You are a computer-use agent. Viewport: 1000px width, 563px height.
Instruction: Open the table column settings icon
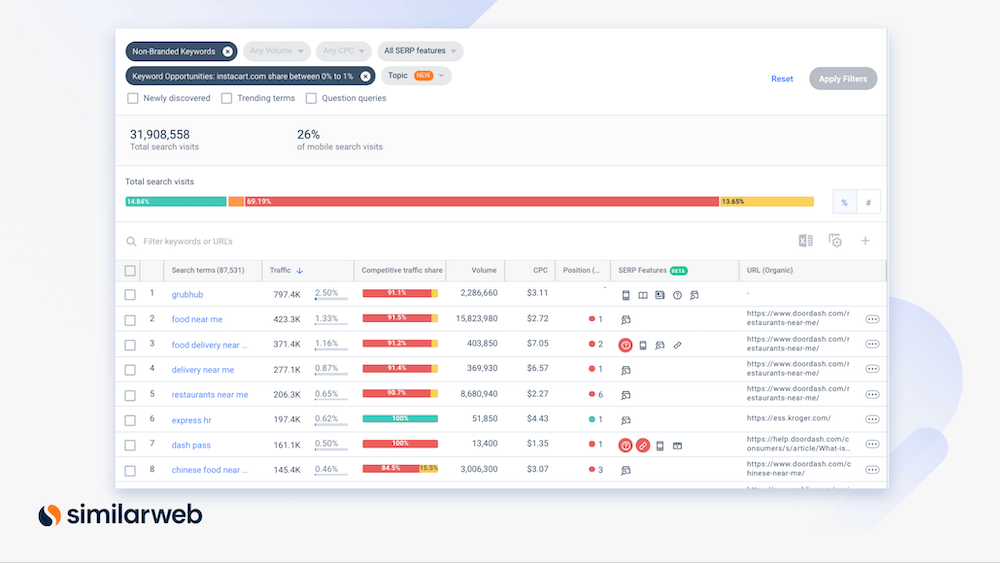click(x=835, y=241)
